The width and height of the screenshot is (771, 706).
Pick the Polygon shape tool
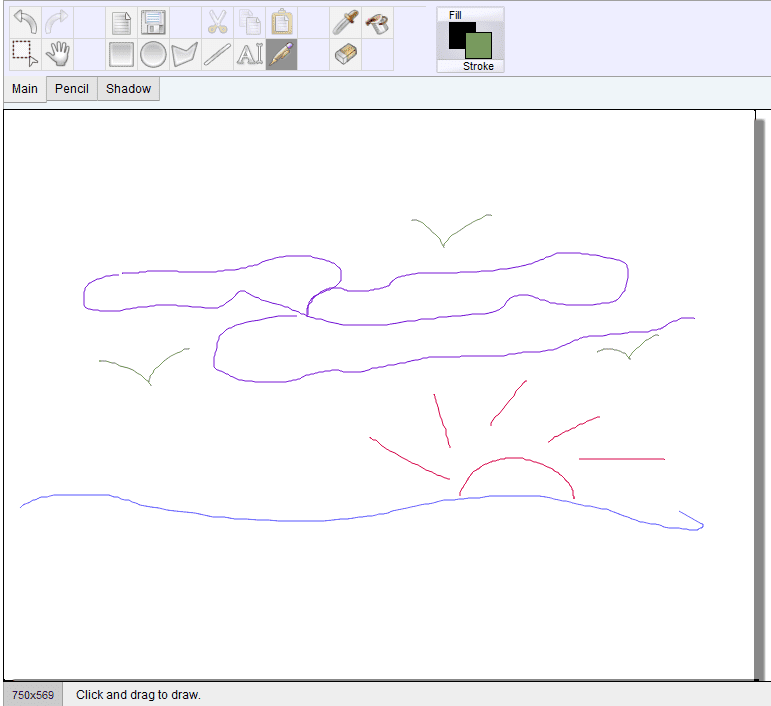click(x=185, y=54)
